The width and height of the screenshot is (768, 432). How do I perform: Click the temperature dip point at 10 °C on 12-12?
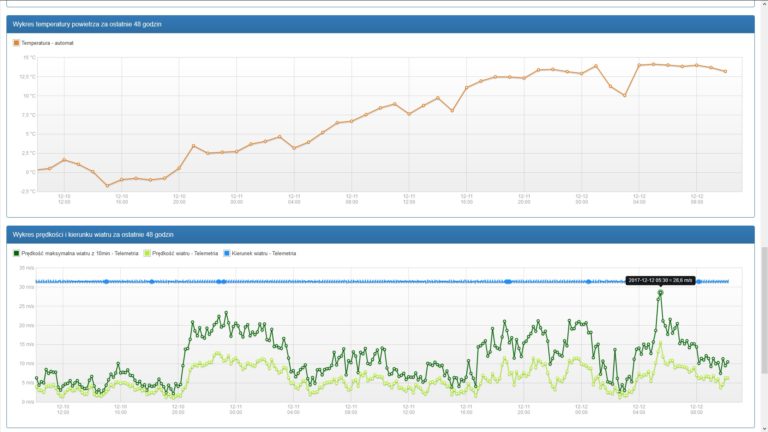point(624,95)
